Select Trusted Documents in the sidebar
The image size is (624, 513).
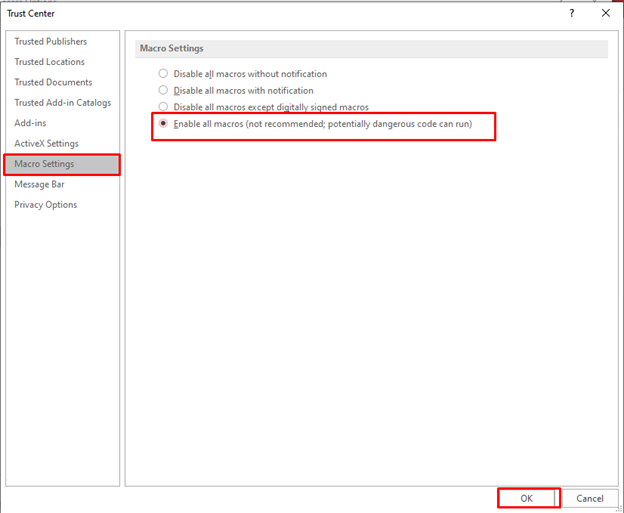pos(53,83)
